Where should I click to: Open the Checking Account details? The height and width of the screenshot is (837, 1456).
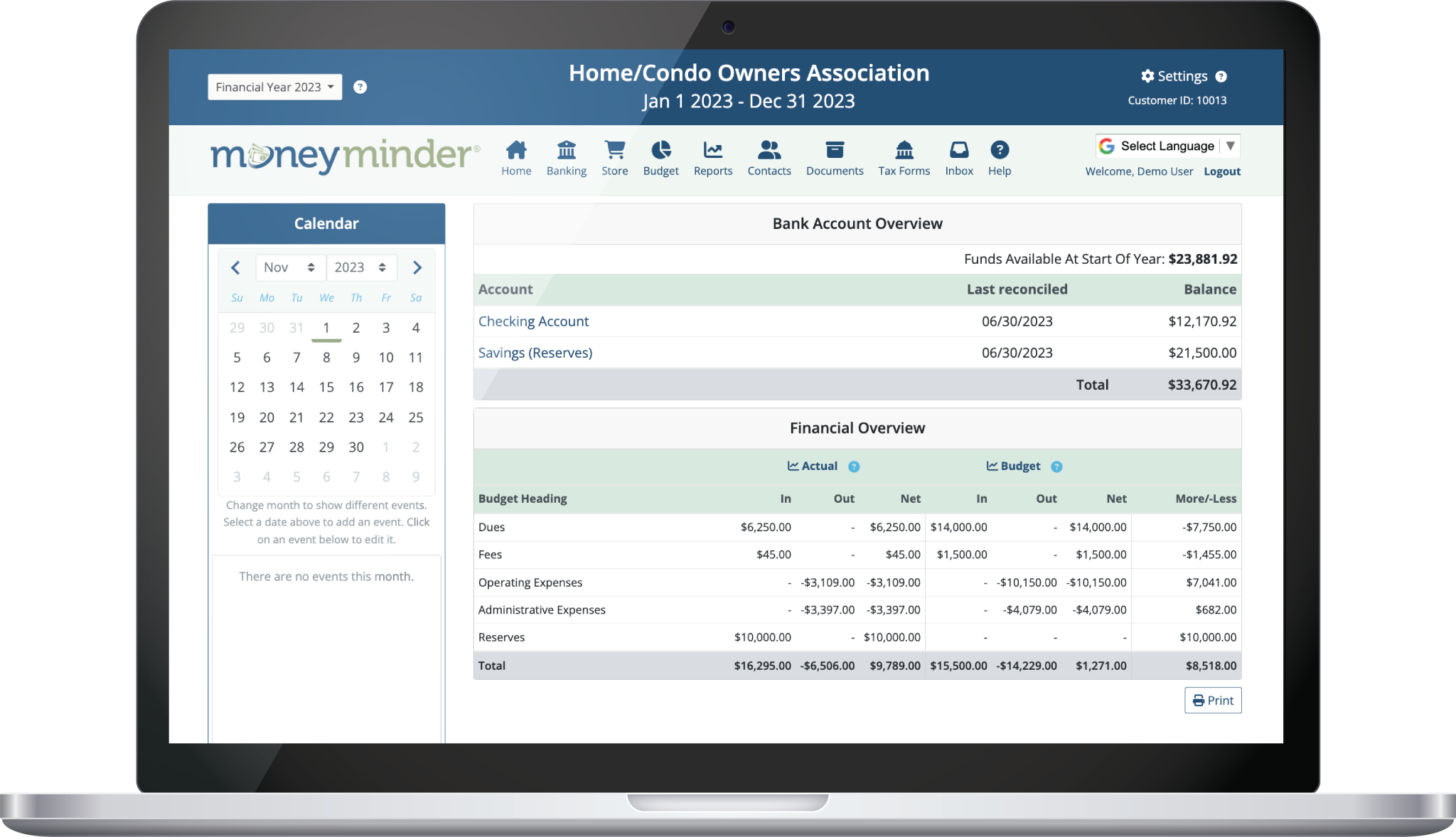tap(534, 321)
